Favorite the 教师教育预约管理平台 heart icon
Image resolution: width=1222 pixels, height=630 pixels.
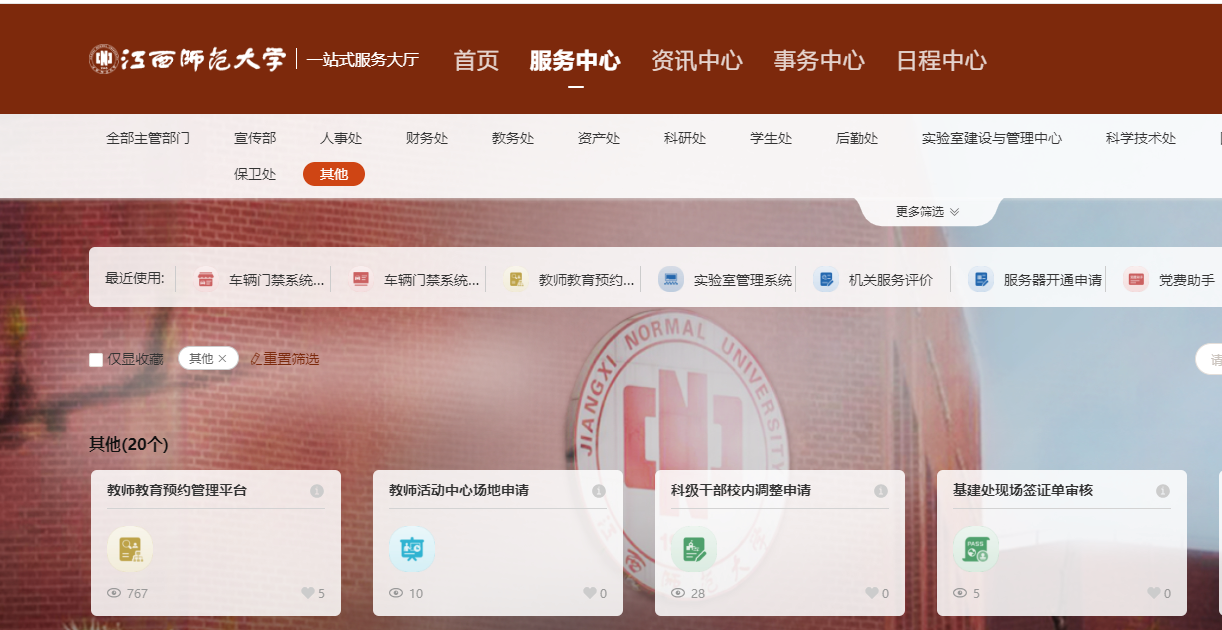[x=308, y=593]
